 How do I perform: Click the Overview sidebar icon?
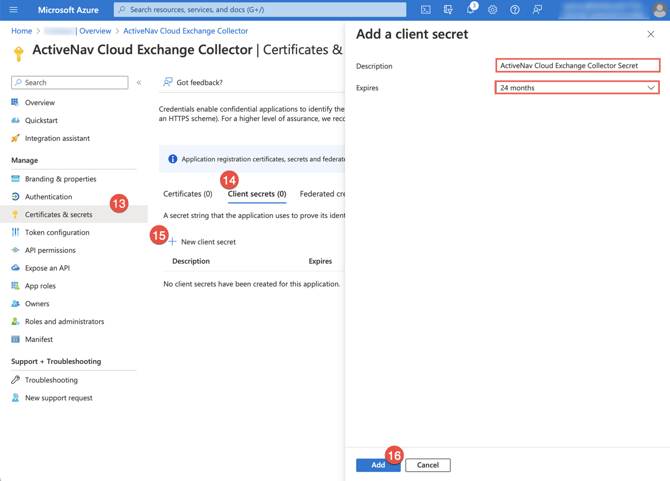coord(15,103)
